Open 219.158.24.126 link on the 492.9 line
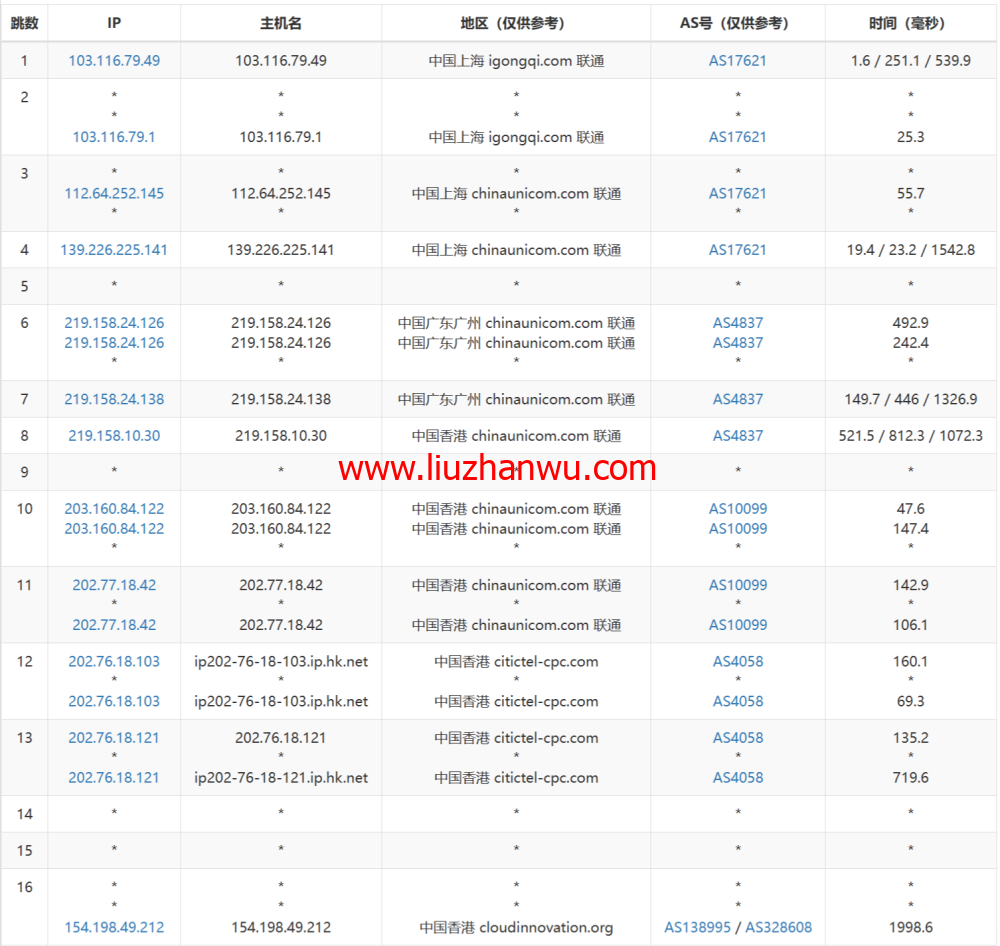Screen dimensions: 1000x946 click(x=114, y=323)
